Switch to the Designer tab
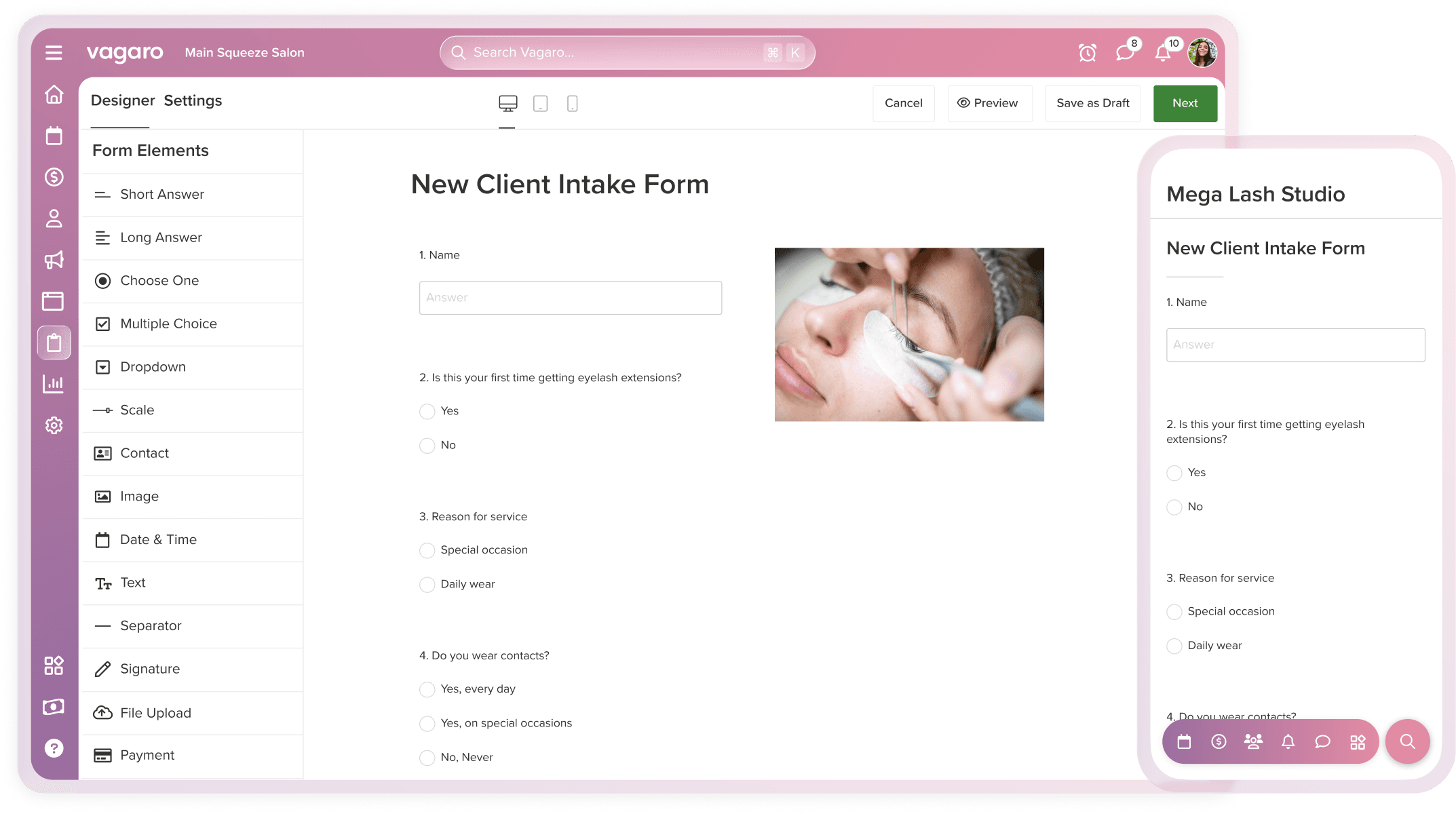The width and height of the screenshot is (1456, 814). pos(123,100)
